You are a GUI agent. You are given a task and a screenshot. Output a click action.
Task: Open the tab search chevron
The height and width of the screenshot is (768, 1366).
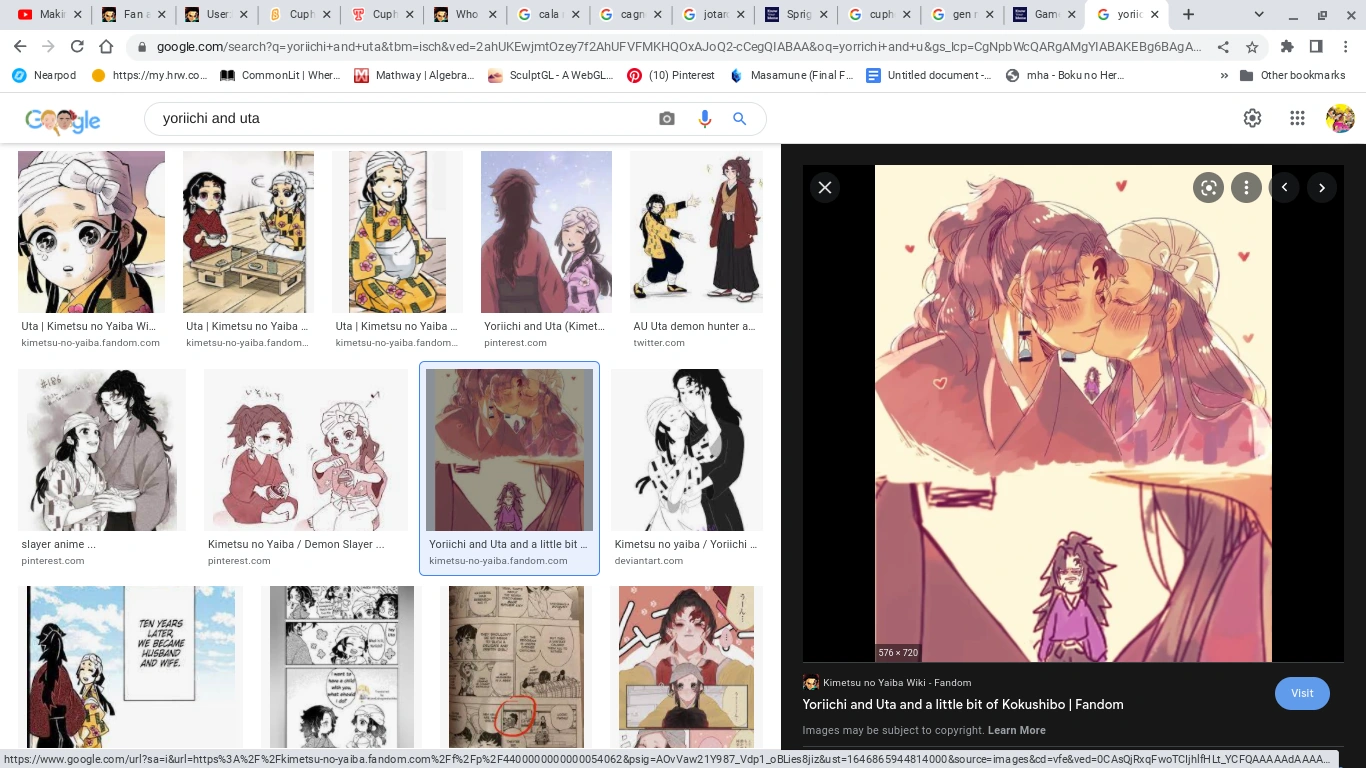click(1258, 14)
